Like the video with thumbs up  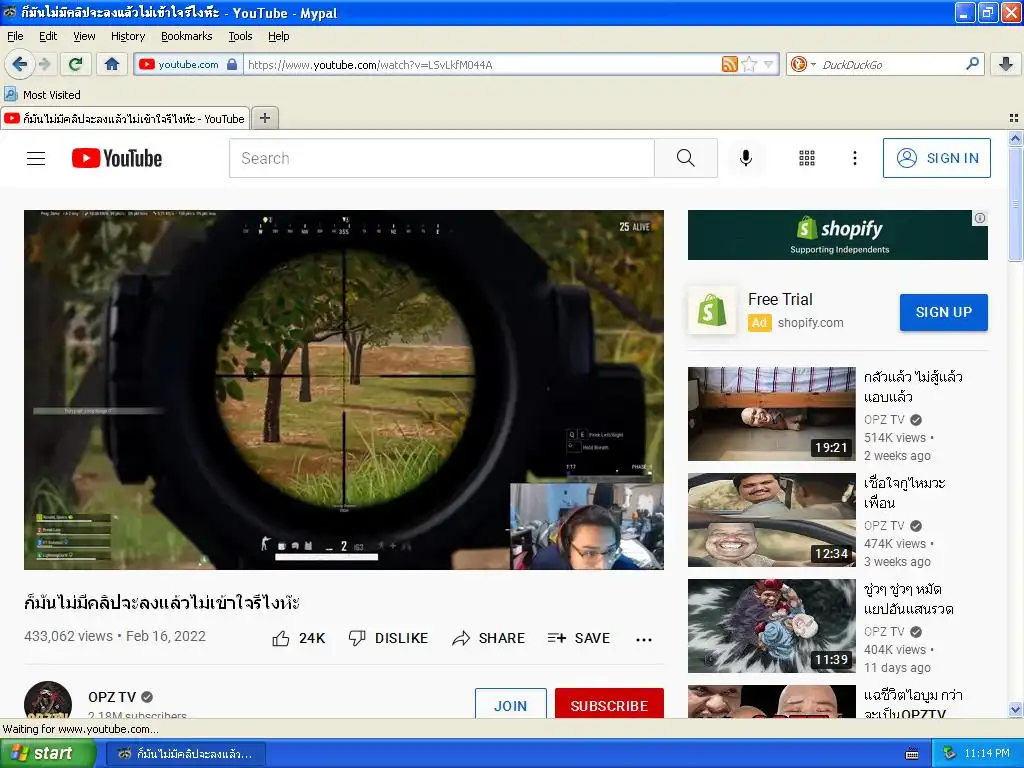(x=298, y=638)
